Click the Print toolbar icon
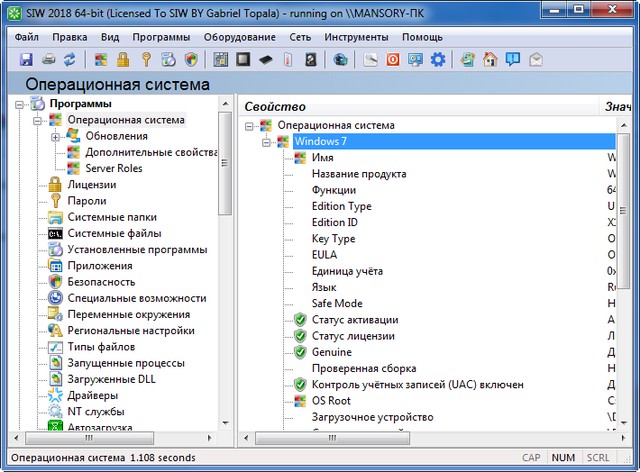The image size is (640, 472). pyautogui.click(x=48, y=60)
